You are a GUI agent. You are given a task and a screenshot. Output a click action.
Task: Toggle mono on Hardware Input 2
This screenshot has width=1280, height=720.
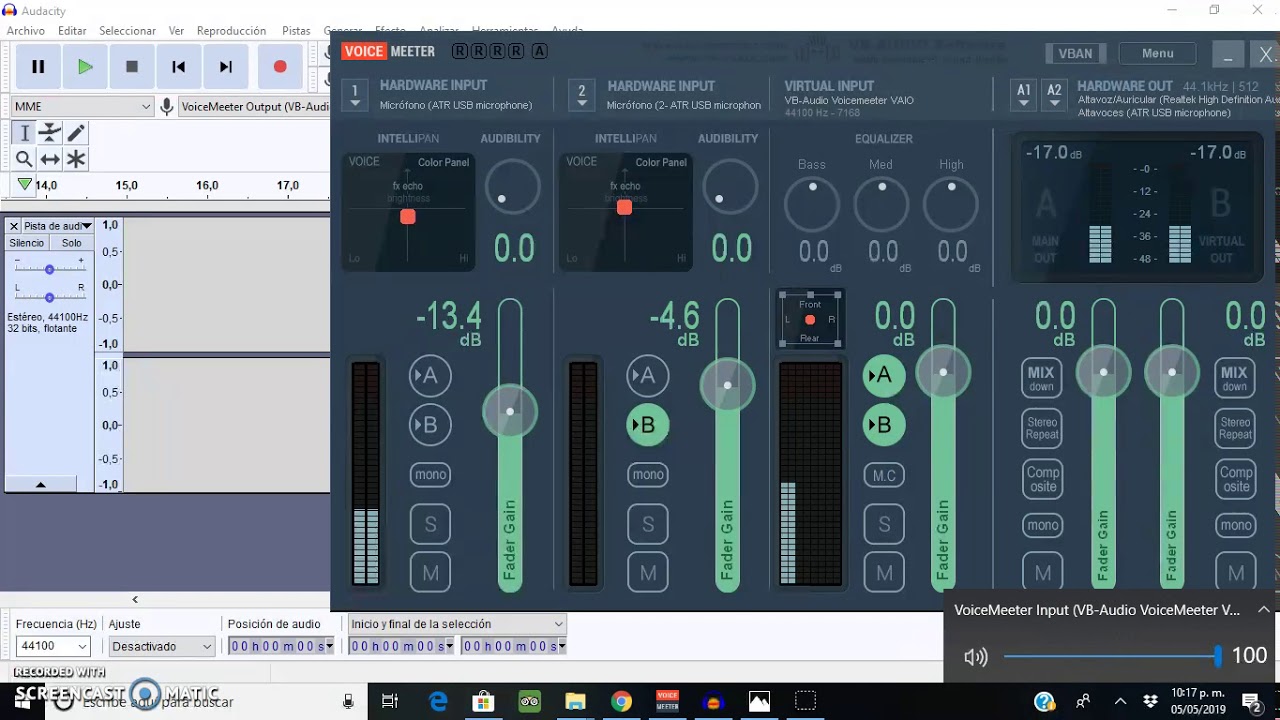(x=648, y=475)
